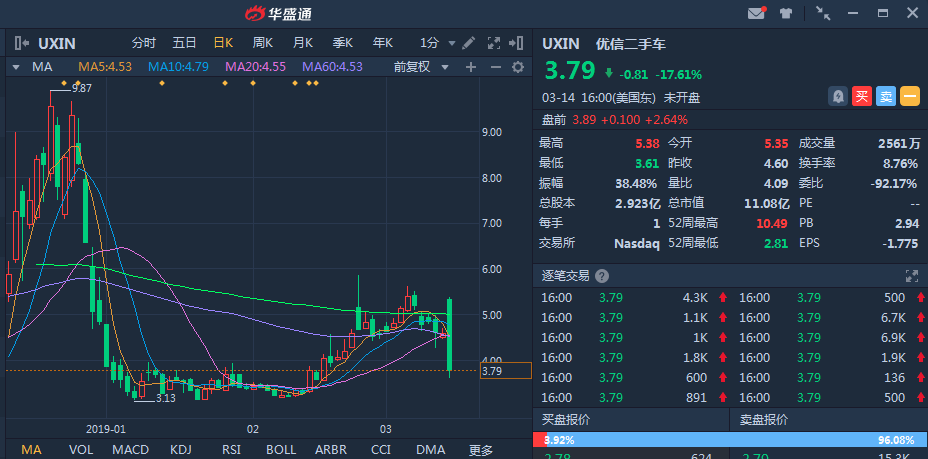Collapse the right quote panel
The image size is (928, 459).
[516, 43]
